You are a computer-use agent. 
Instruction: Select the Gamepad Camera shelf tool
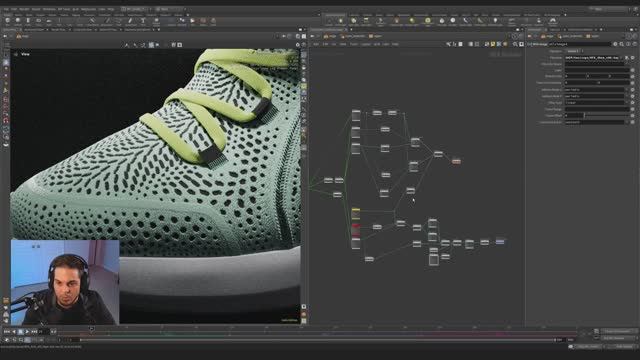tap(553, 22)
